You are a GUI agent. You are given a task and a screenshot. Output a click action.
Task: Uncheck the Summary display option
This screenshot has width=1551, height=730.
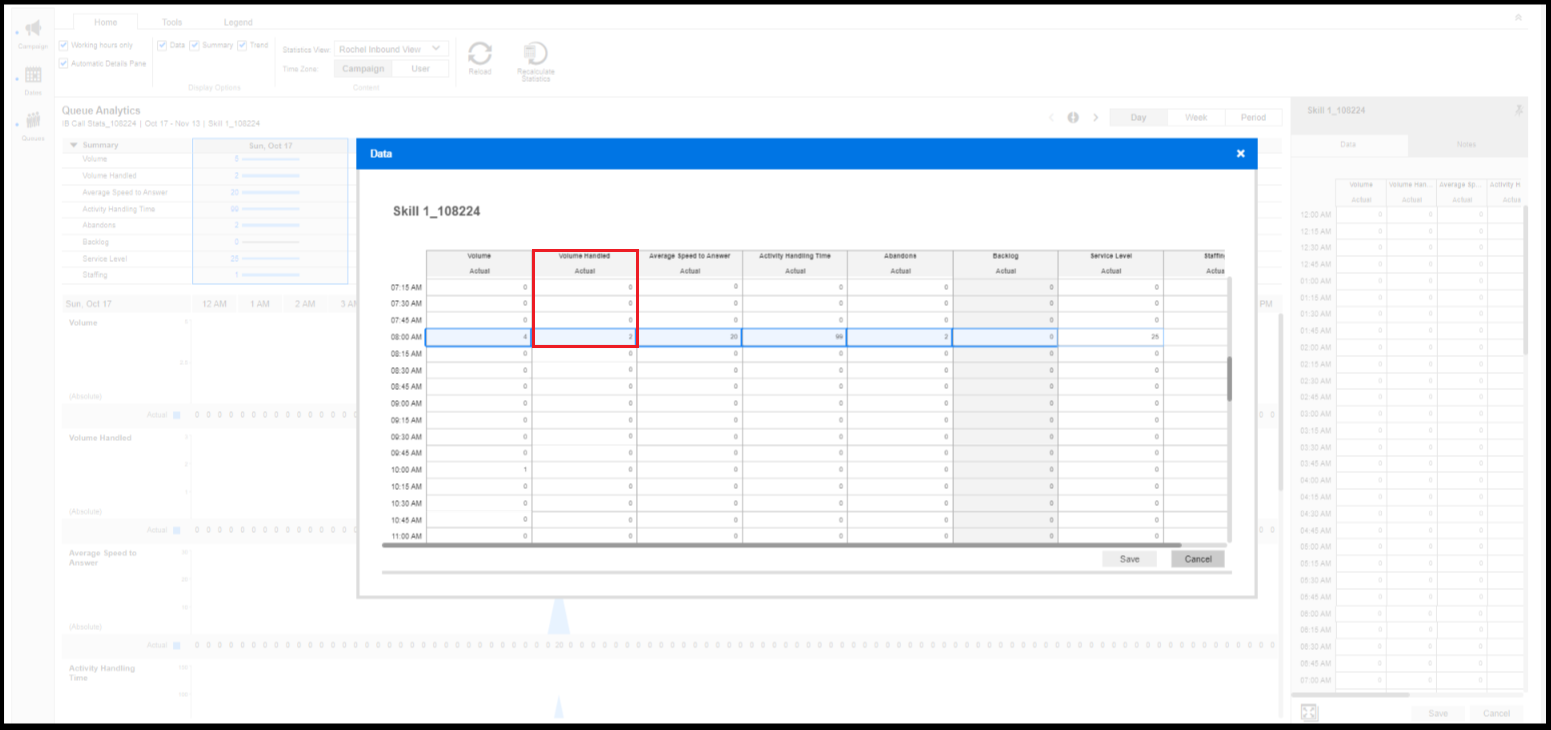pos(195,45)
